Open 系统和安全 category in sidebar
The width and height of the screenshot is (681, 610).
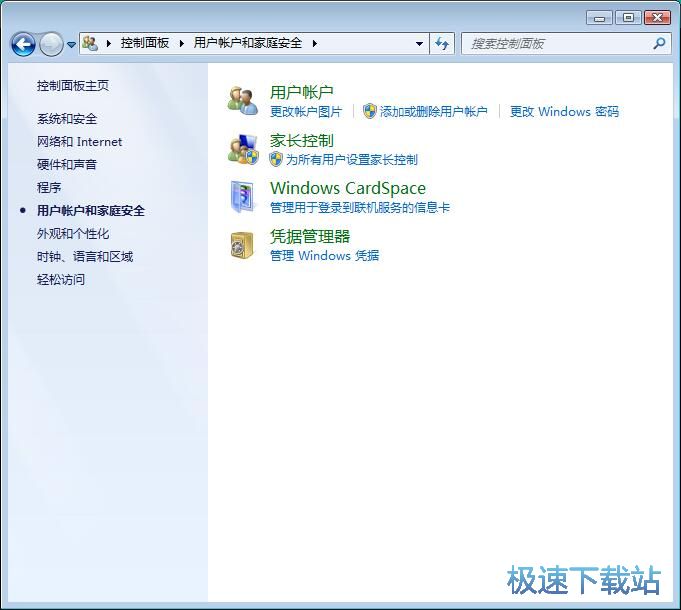click(67, 119)
